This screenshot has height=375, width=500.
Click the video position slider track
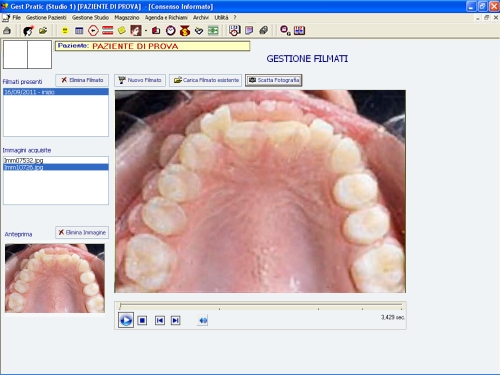tap(261, 306)
